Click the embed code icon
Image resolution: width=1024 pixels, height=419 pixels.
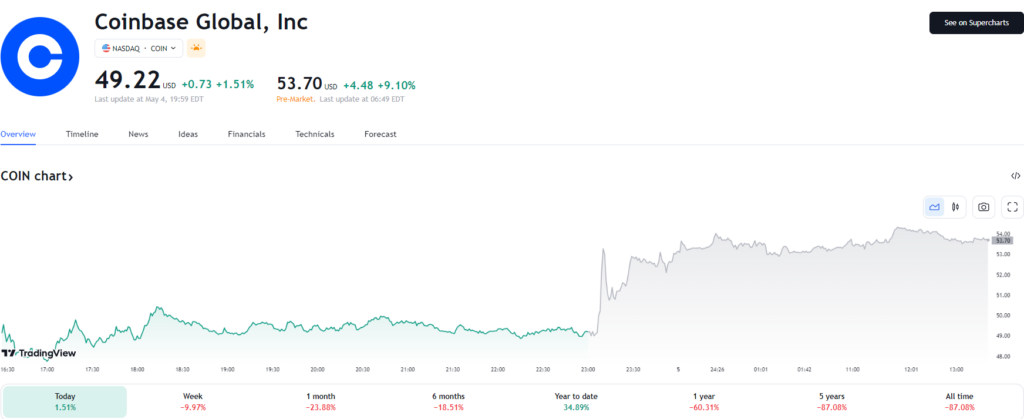(x=1015, y=176)
